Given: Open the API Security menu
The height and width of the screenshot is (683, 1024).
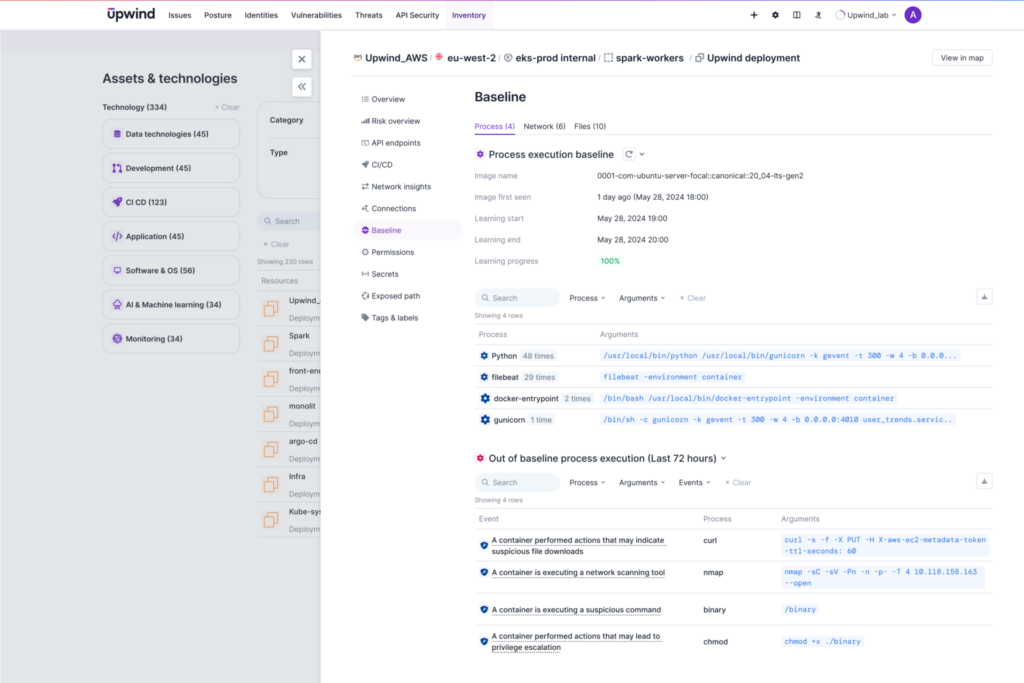Looking at the screenshot, I should [x=417, y=15].
